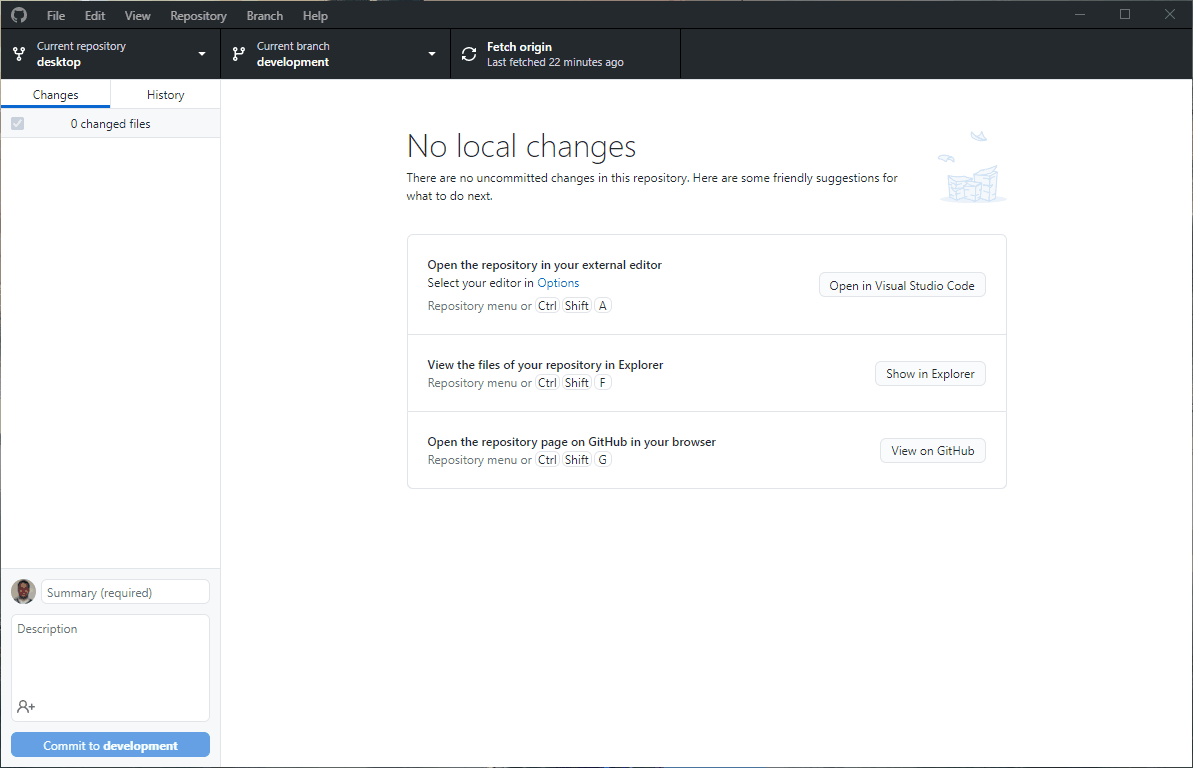The height and width of the screenshot is (768, 1193).
Task: Click the add co-authors person icon
Action: coord(26,706)
